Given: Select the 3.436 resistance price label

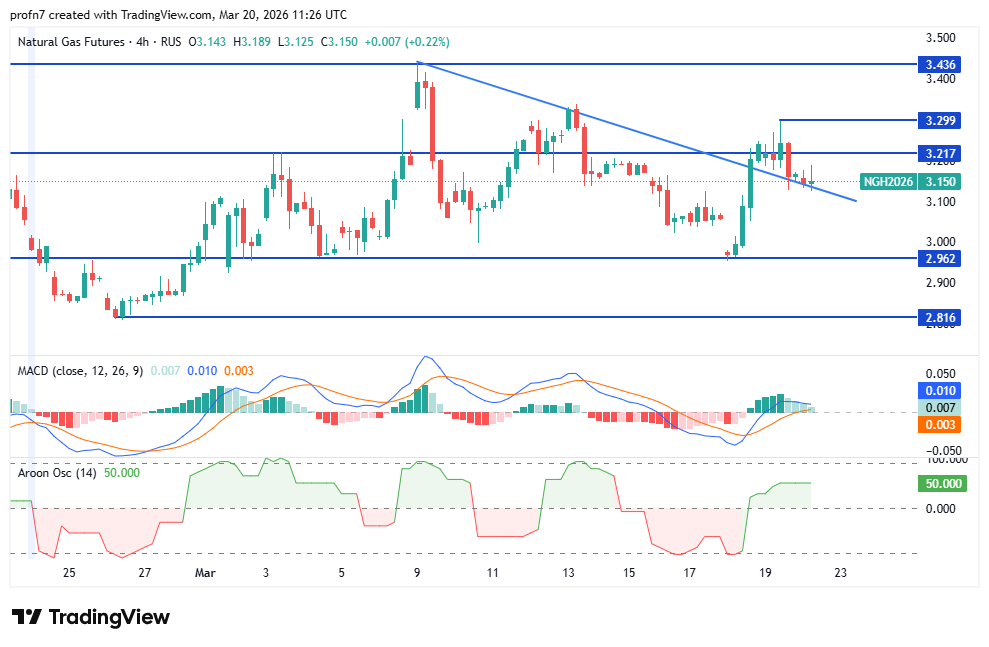Looking at the screenshot, I should [942, 64].
